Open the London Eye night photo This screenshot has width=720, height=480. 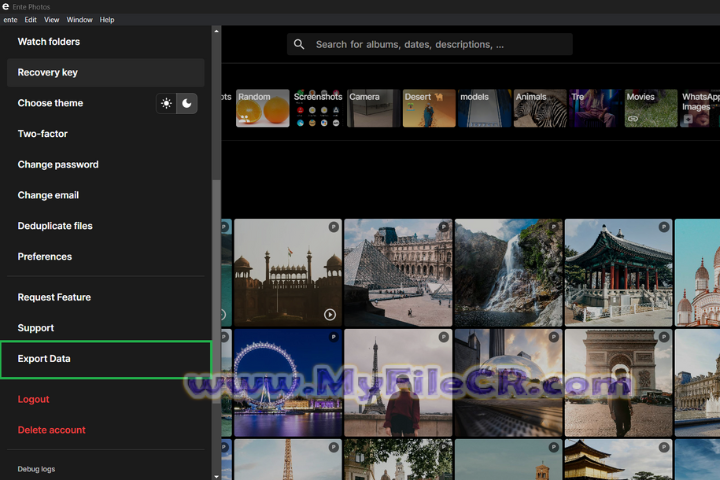pos(288,383)
